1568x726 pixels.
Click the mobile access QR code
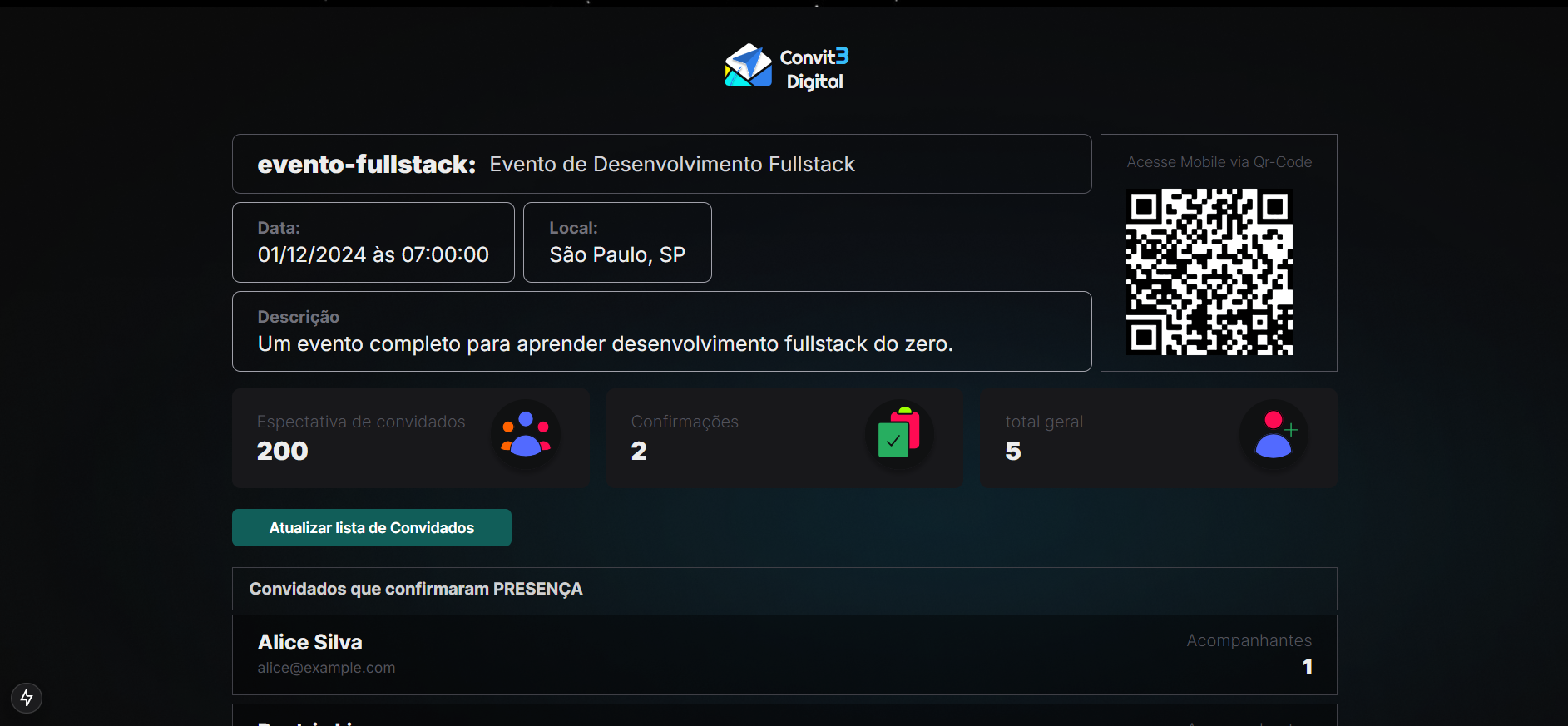[x=1209, y=272]
